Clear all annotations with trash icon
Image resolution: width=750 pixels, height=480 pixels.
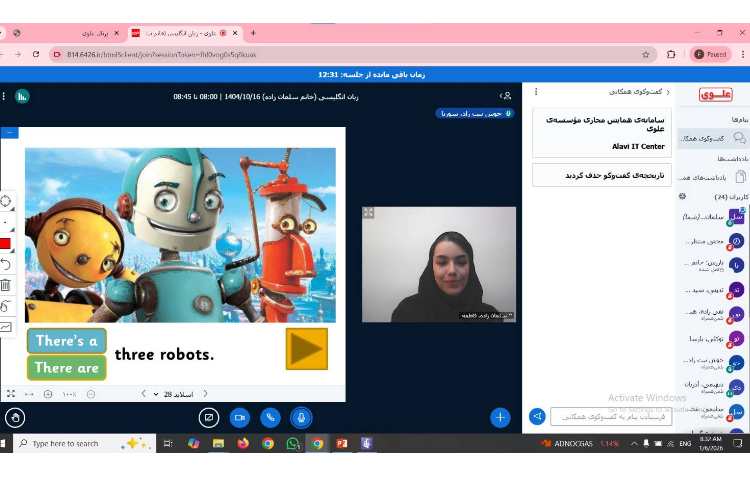click(x=5, y=285)
